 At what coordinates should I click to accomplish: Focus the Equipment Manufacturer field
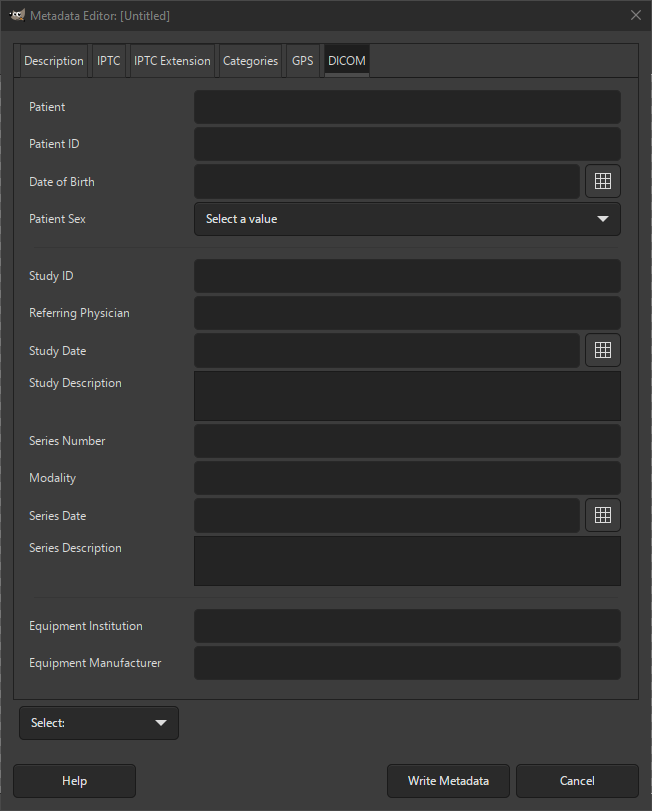pos(407,663)
